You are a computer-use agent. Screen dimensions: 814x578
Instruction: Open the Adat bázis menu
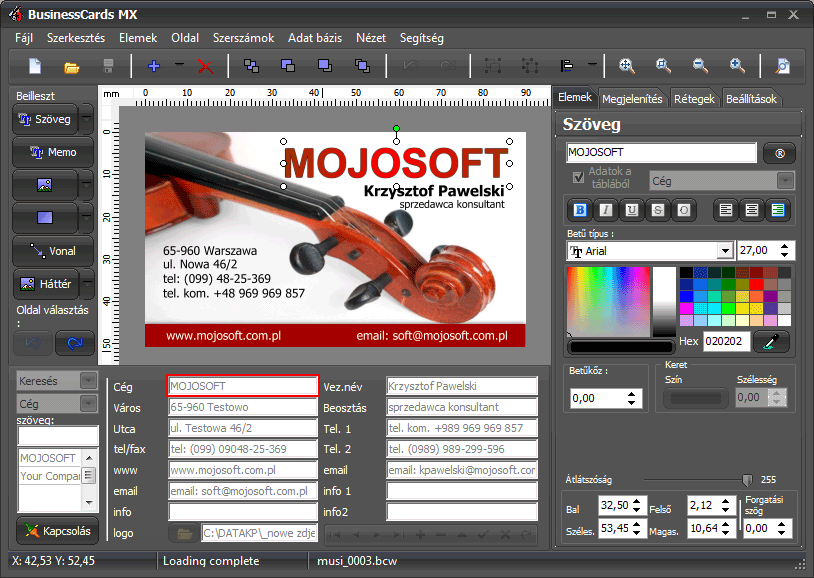click(x=315, y=38)
